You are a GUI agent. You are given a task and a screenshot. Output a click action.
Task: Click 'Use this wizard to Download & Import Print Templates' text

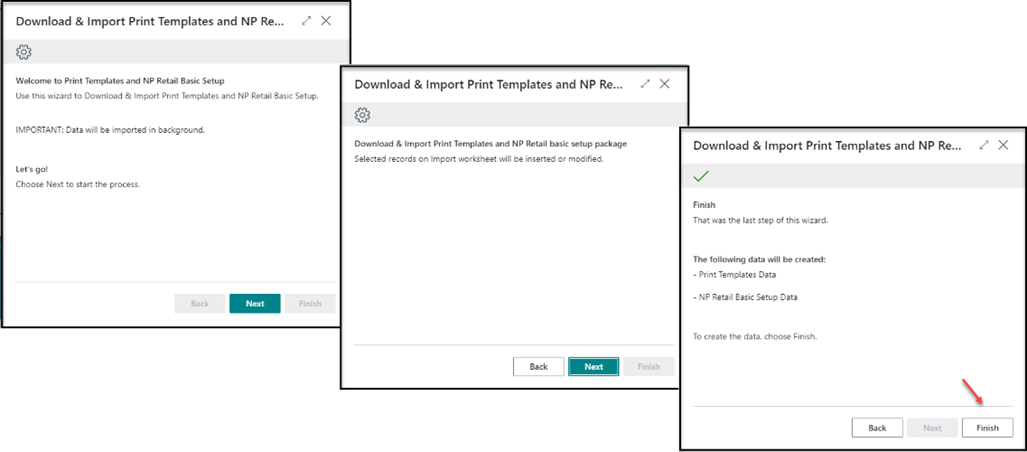click(167, 96)
